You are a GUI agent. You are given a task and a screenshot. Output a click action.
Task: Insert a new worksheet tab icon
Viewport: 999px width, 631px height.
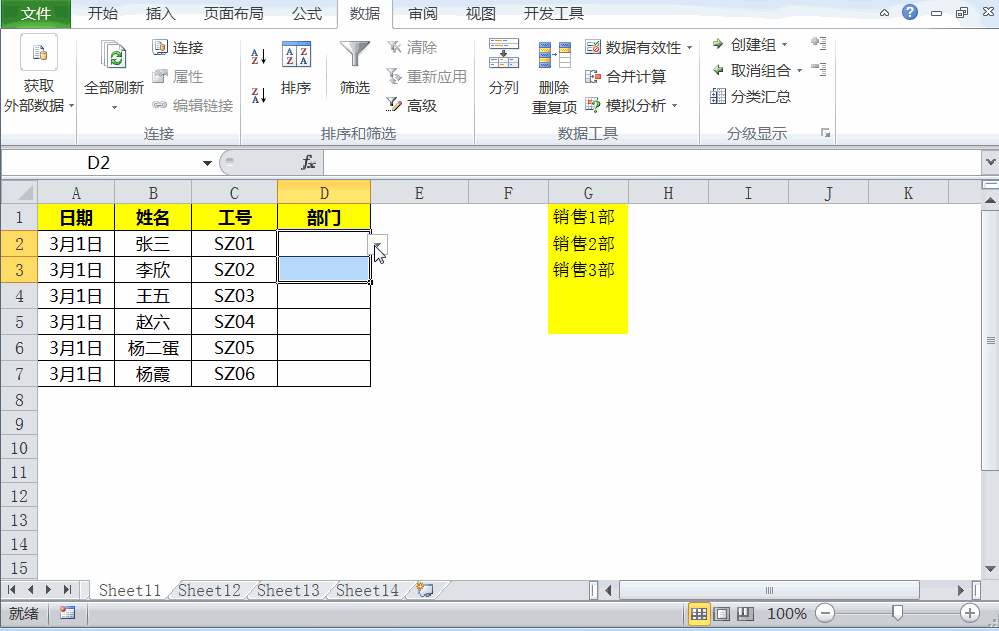425,590
